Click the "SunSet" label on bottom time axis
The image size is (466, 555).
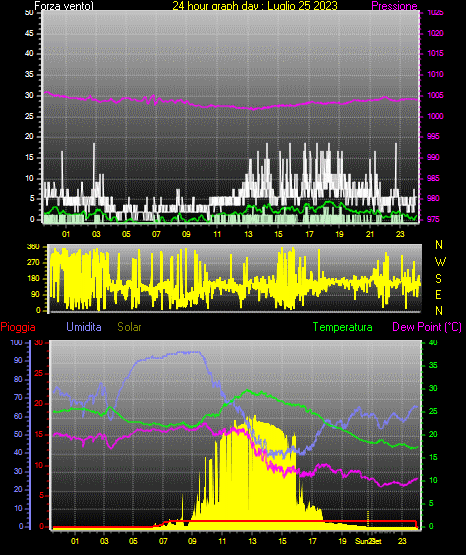coord(368,541)
